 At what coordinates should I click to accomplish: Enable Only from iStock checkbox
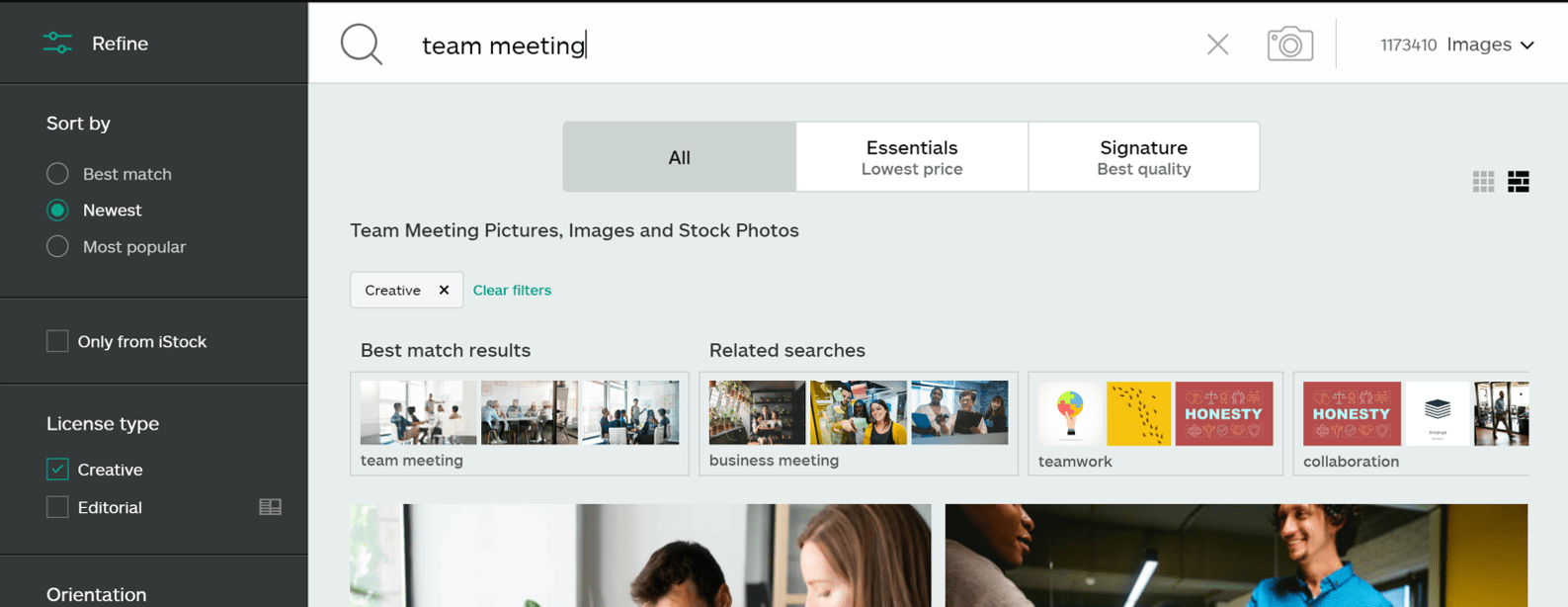click(x=57, y=341)
